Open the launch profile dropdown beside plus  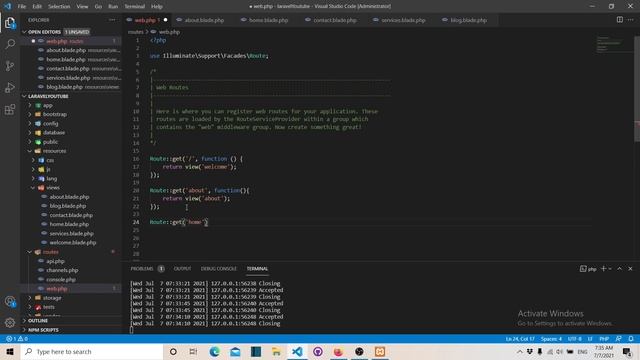610,269
